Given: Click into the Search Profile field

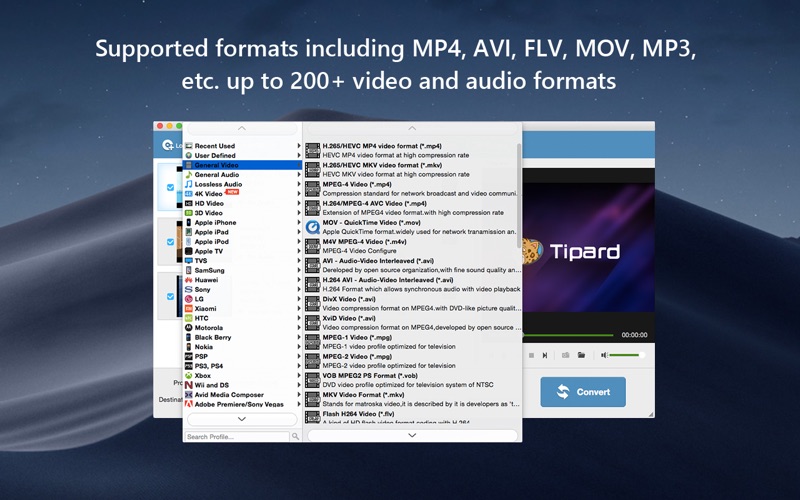Looking at the screenshot, I should tap(237, 437).
